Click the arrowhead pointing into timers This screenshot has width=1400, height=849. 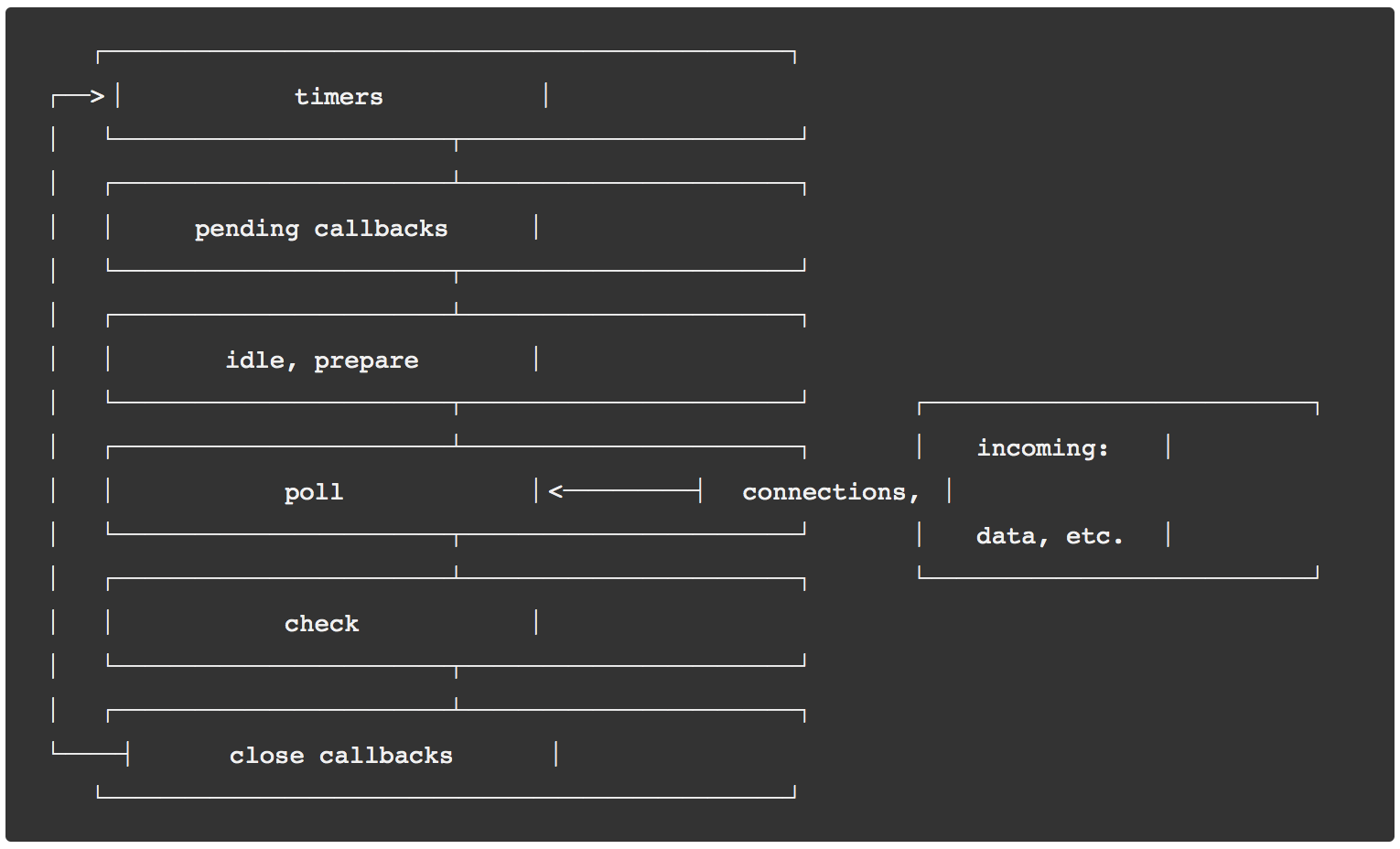[97, 96]
